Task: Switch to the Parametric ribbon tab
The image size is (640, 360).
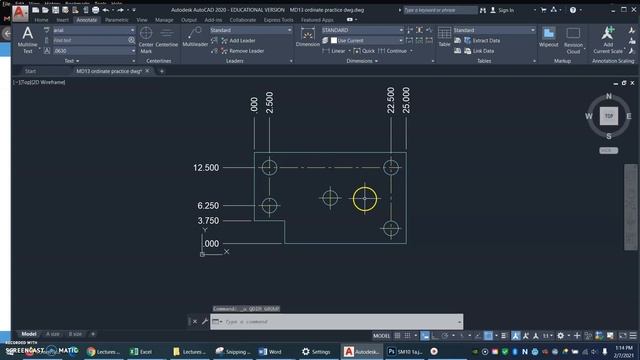Action: 116,20
